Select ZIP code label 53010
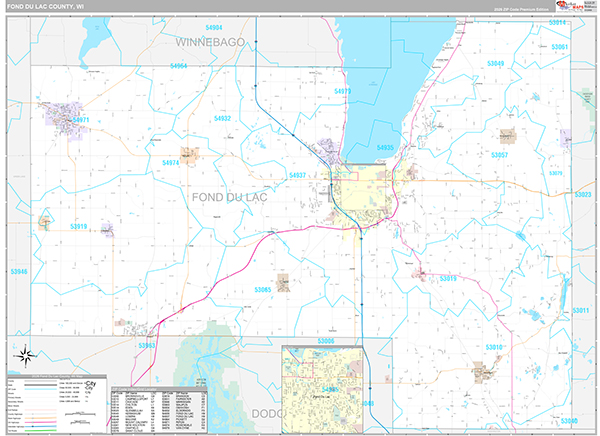This screenshot has width=600, height=436. coord(522,347)
